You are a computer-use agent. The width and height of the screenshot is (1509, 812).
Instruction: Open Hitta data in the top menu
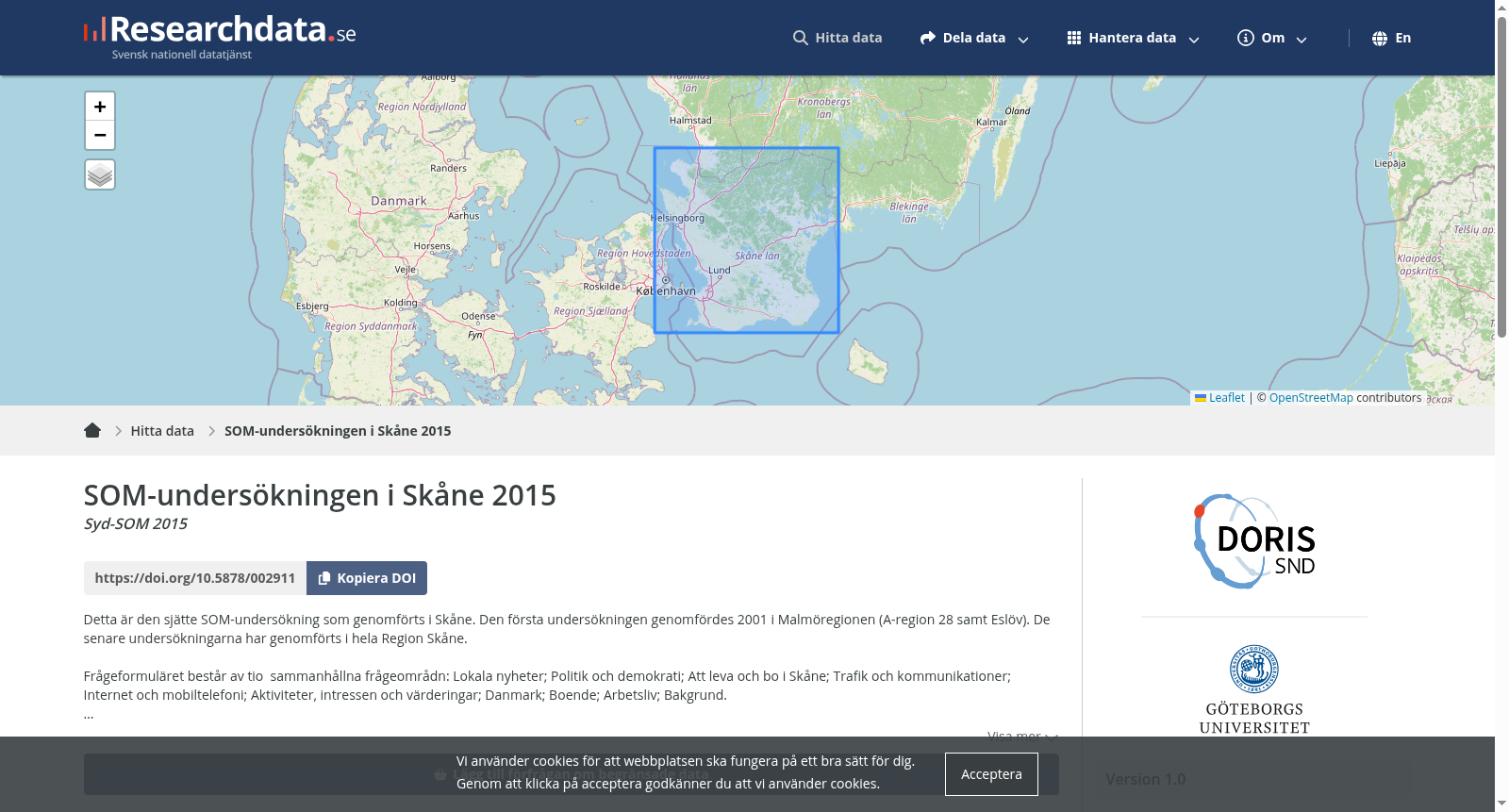click(837, 38)
